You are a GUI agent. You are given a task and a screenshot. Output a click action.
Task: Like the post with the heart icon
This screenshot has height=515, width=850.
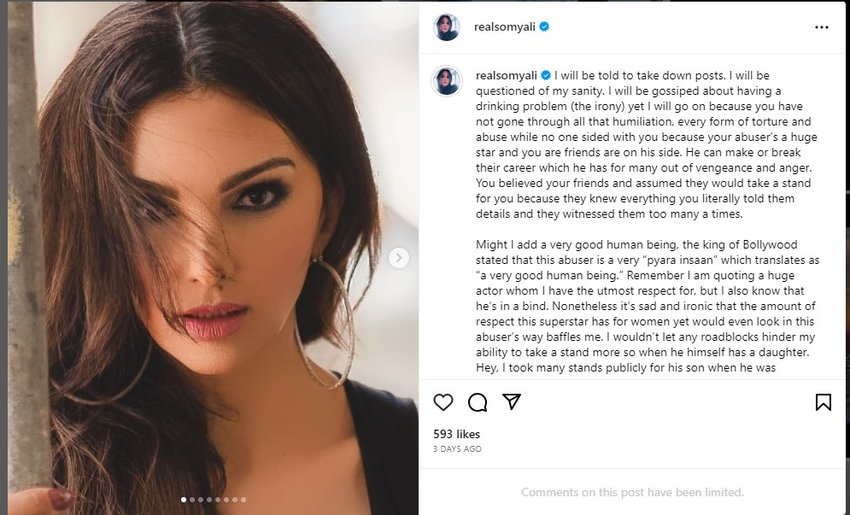[443, 402]
